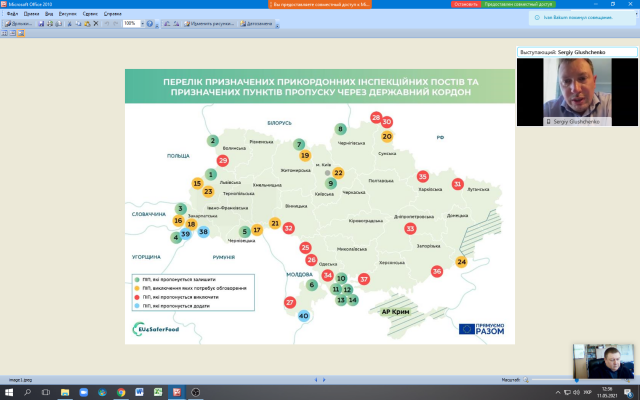Switch to single picture view icon
Viewport: 640px width, 400px height.
pos(20,32)
